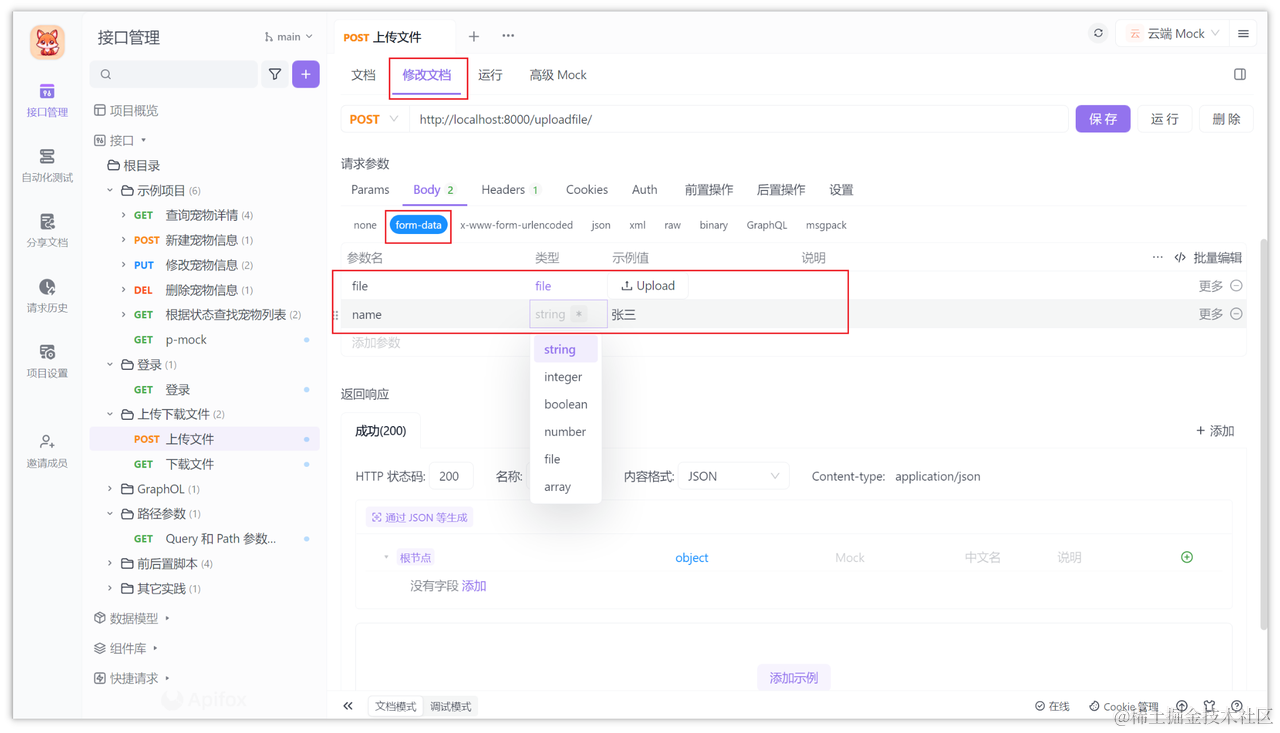The image size is (1280, 733).
Task: Click 通过 JSON 等生成 link
Action: (x=419, y=516)
